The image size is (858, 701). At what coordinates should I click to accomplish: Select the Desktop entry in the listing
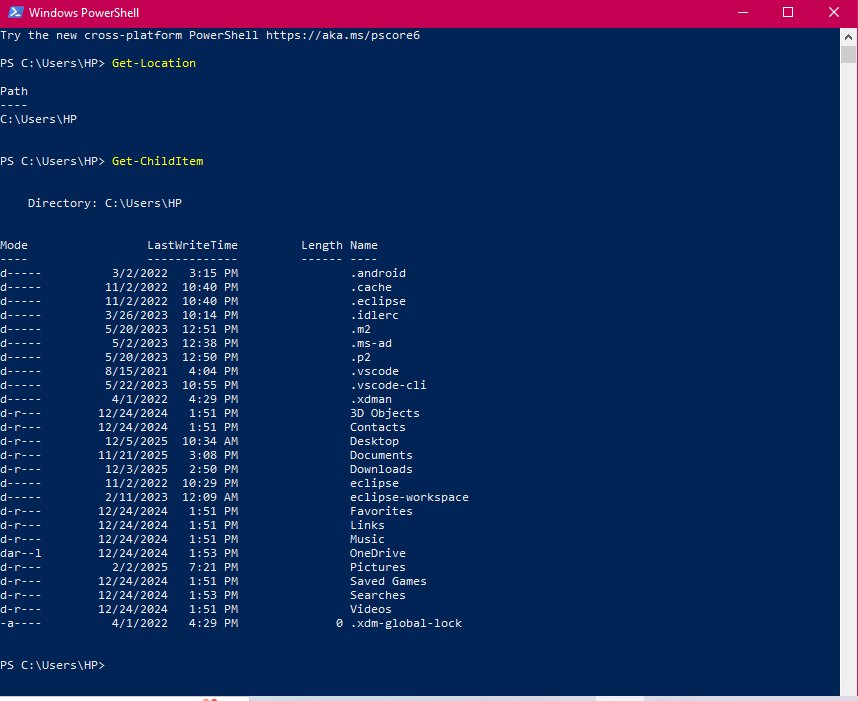(x=374, y=441)
